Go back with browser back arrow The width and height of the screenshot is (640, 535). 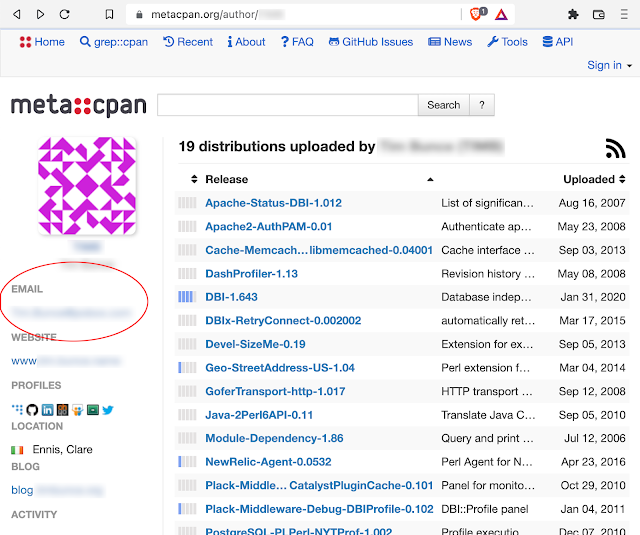(x=17, y=15)
